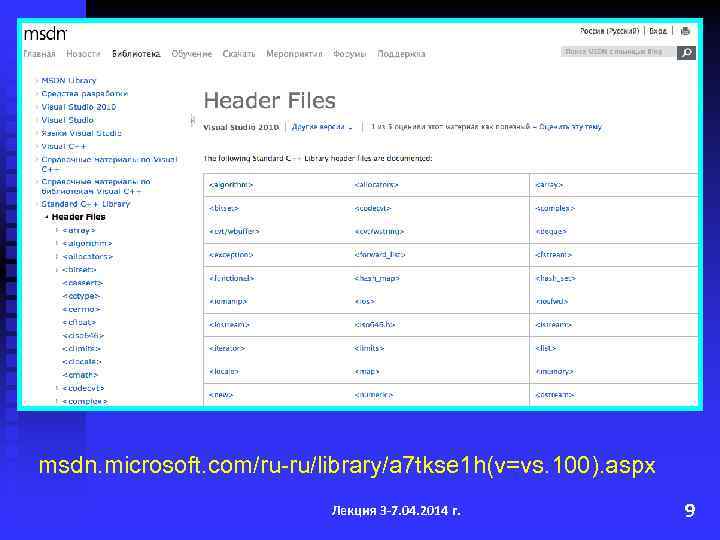This screenshot has width=720, height=540.
Task: Click the sidebar collapse handle
Action: pyautogui.click(x=192, y=120)
